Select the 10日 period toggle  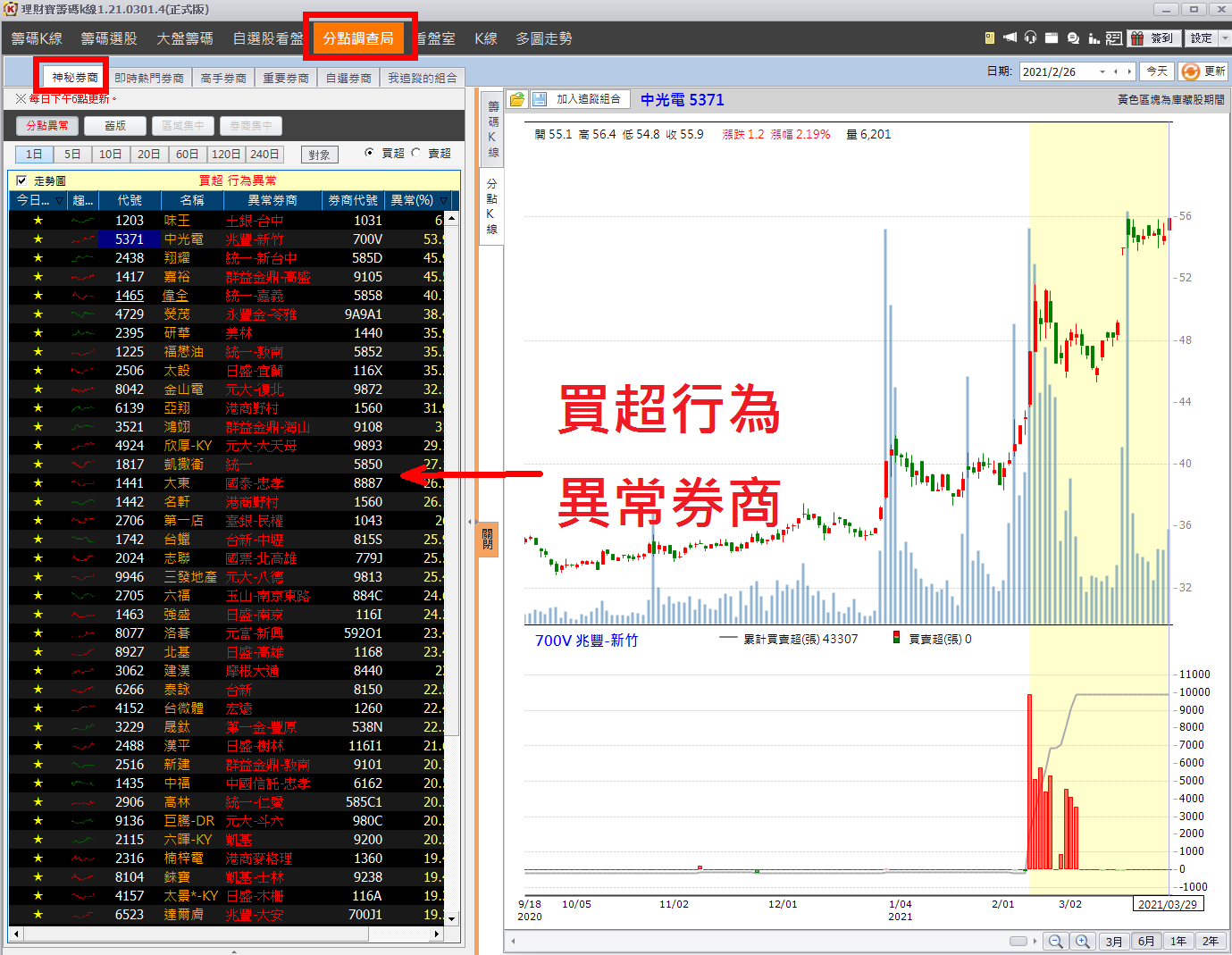pyautogui.click(x=111, y=155)
